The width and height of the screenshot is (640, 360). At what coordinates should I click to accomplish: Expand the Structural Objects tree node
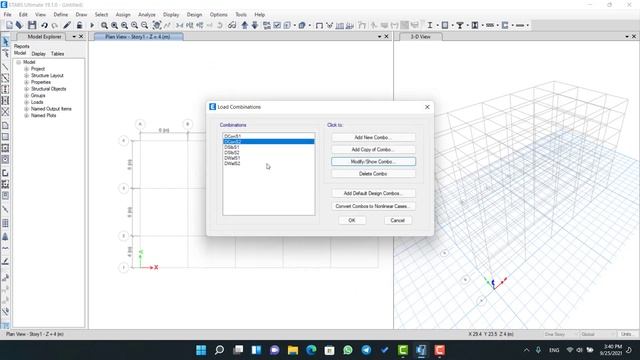coord(27,89)
